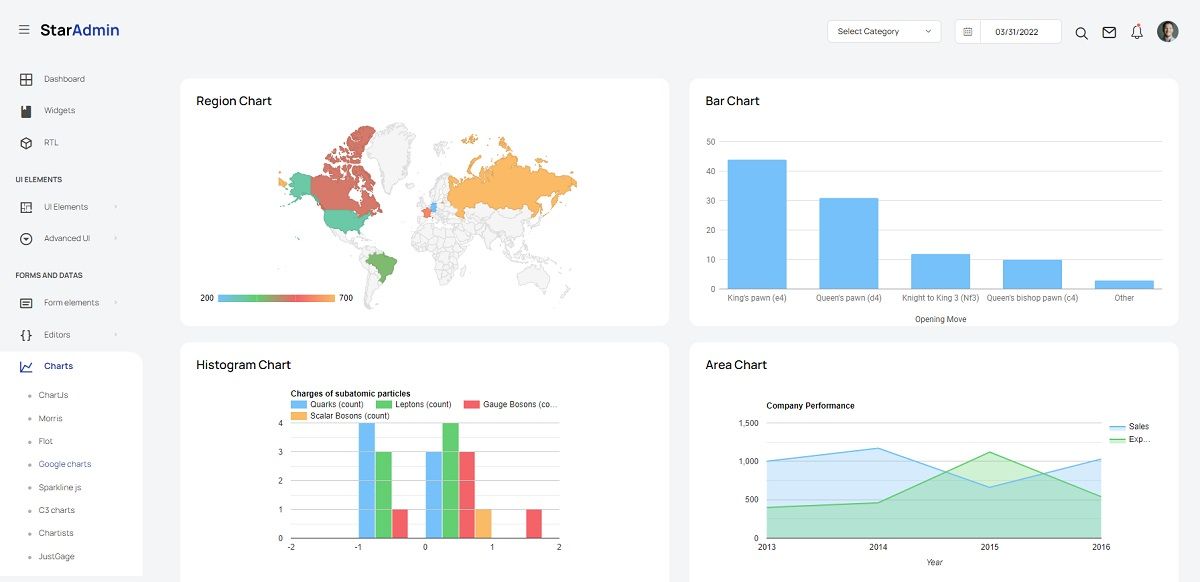Click the user profile avatar
1200x582 pixels.
1167,31
